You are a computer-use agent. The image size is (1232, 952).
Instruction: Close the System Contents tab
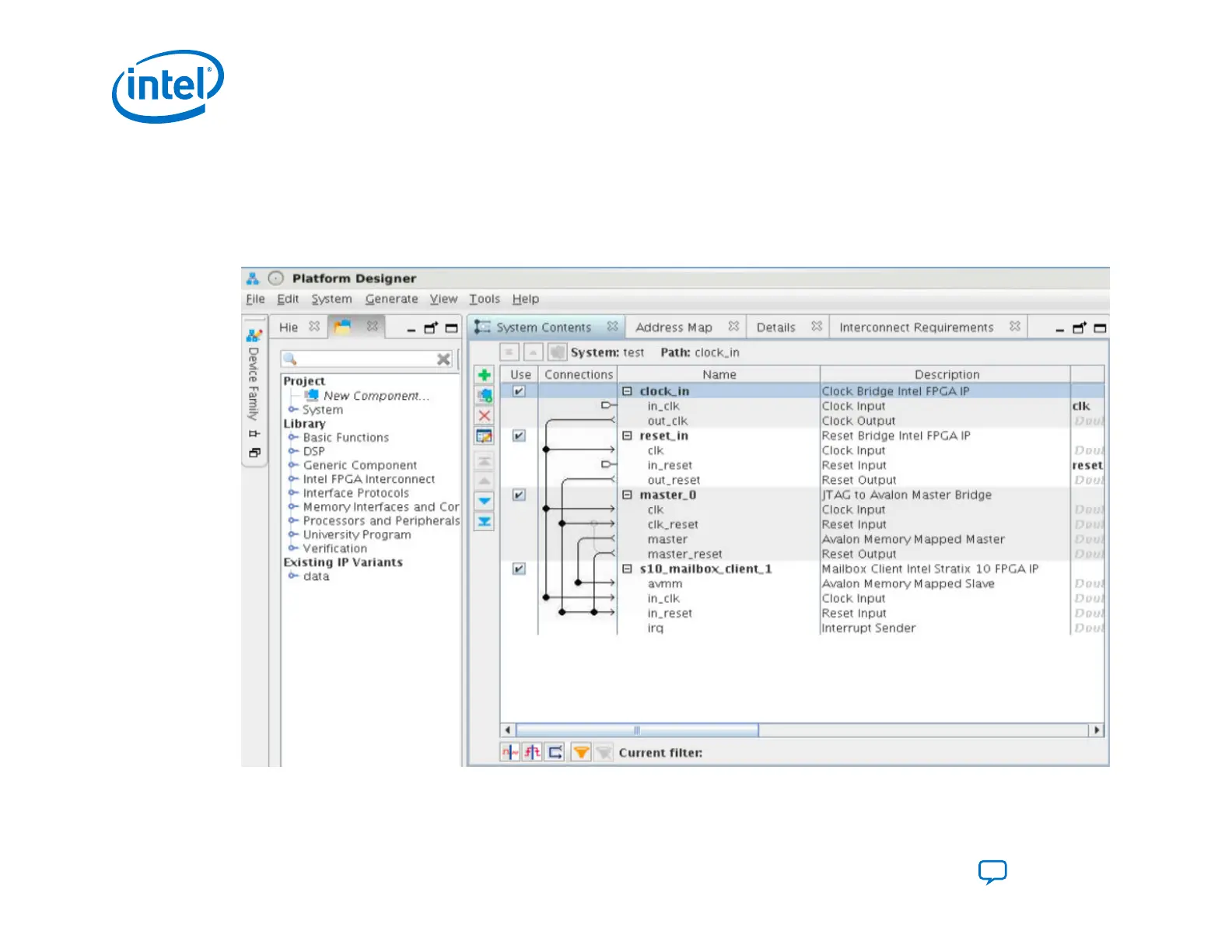pos(613,327)
